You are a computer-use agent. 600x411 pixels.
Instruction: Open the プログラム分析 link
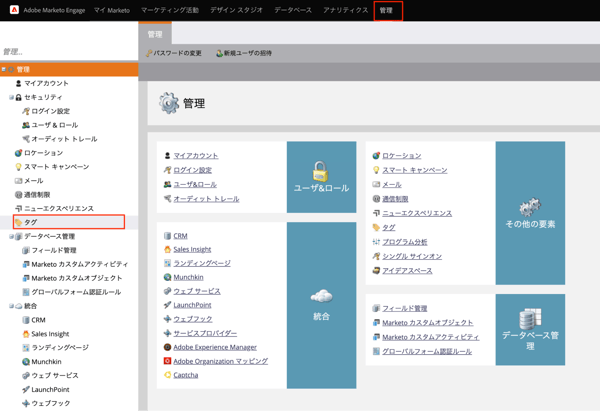[404, 242]
